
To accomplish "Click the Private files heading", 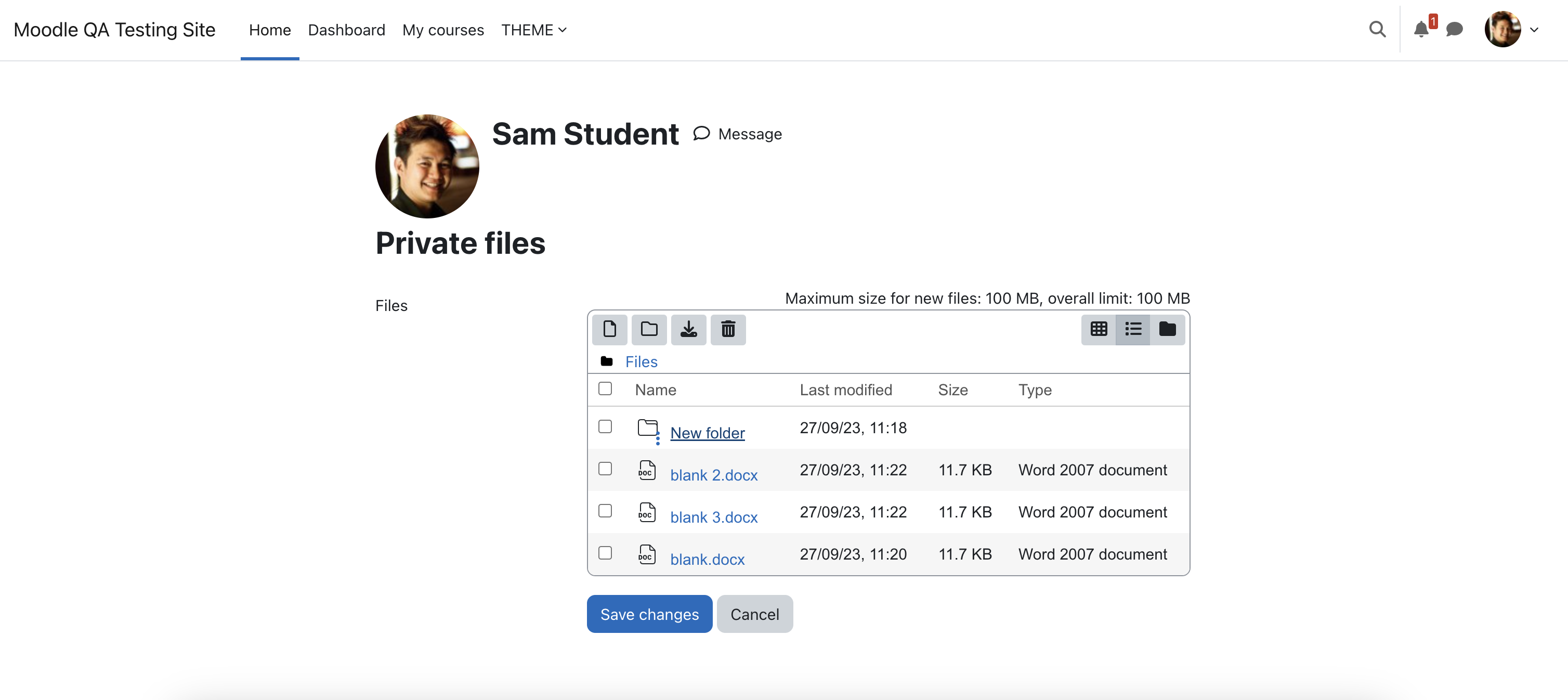I will tap(460, 243).
